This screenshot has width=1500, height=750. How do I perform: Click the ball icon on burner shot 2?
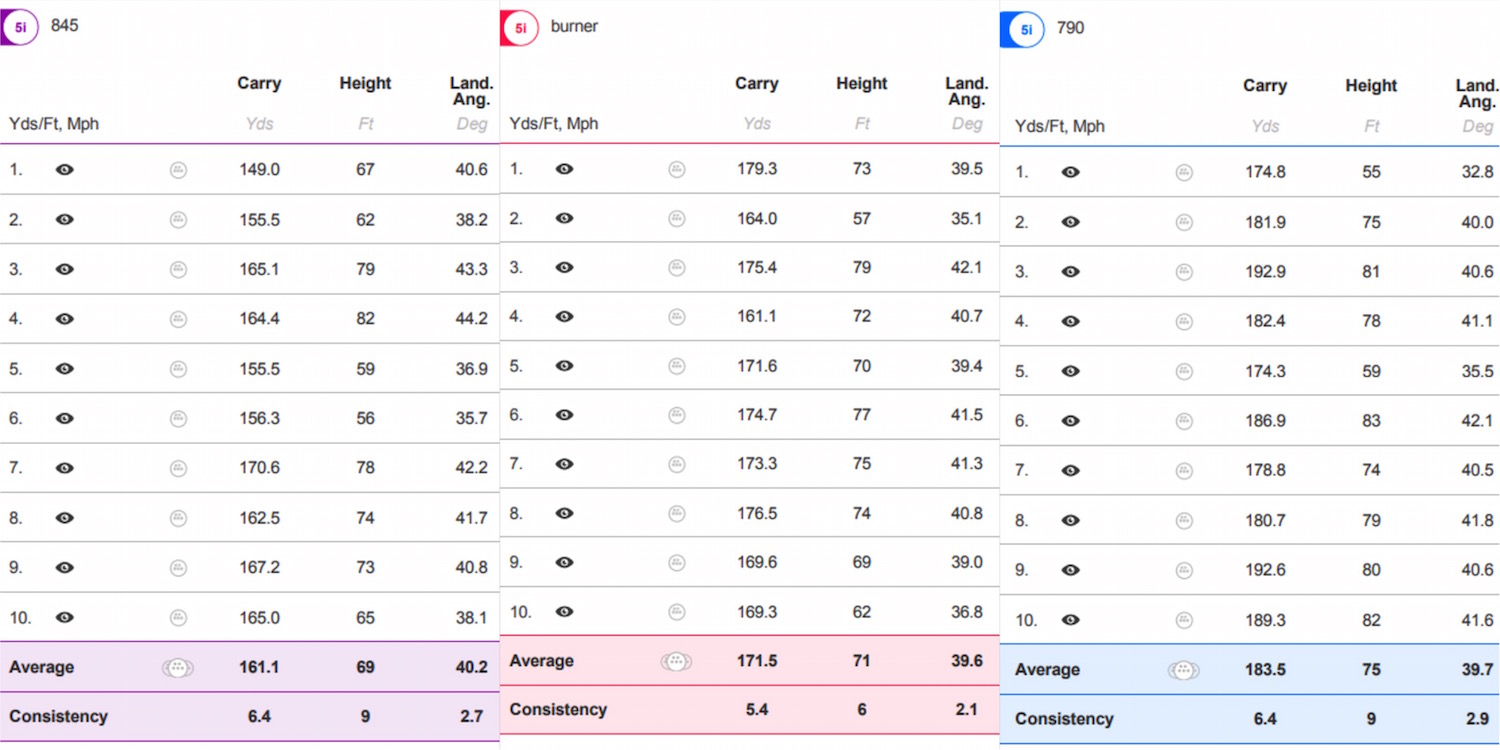point(677,219)
